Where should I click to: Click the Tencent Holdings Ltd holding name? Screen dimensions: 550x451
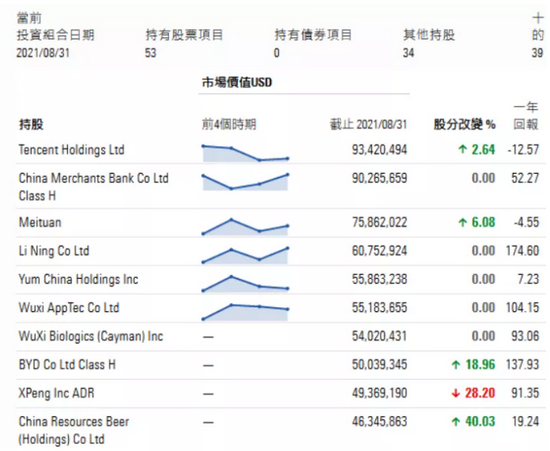pyautogui.click(x=72, y=150)
